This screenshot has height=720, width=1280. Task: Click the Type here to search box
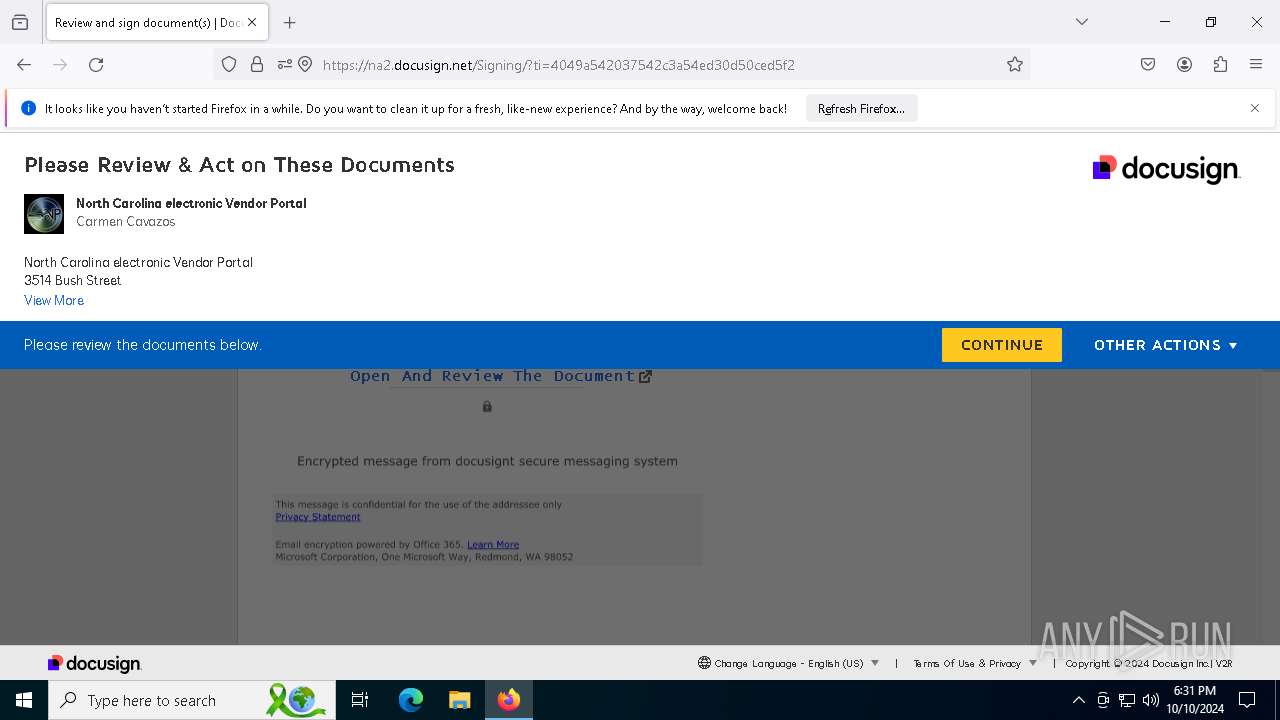point(190,700)
